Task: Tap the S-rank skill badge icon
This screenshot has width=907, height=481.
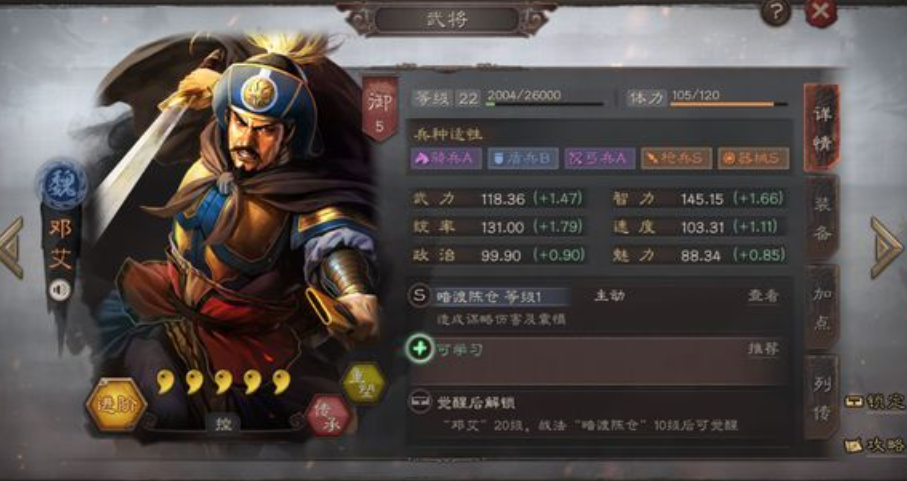Action: (x=419, y=295)
